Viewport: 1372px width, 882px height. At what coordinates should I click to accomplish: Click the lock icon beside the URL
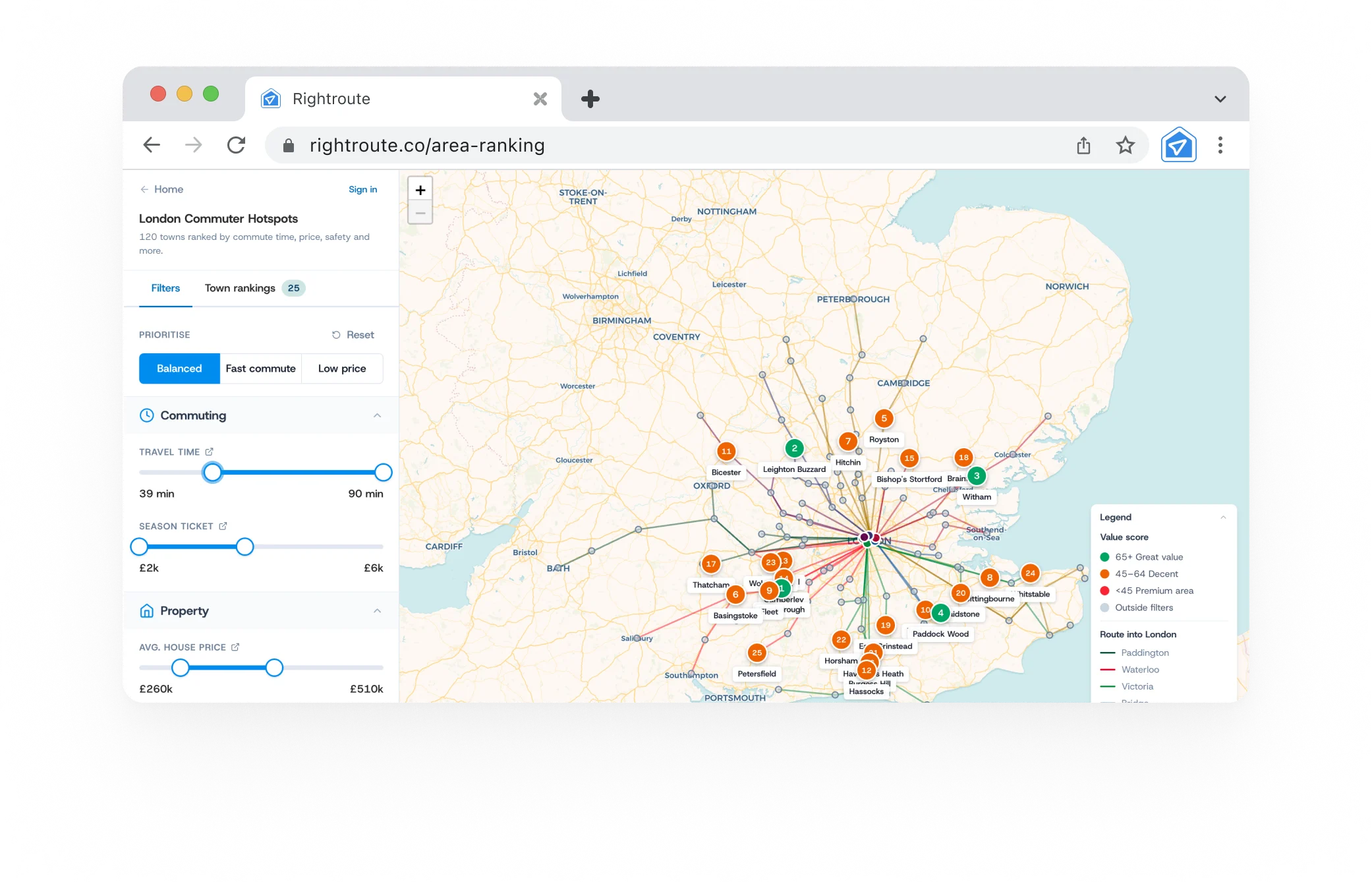click(288, 145)
